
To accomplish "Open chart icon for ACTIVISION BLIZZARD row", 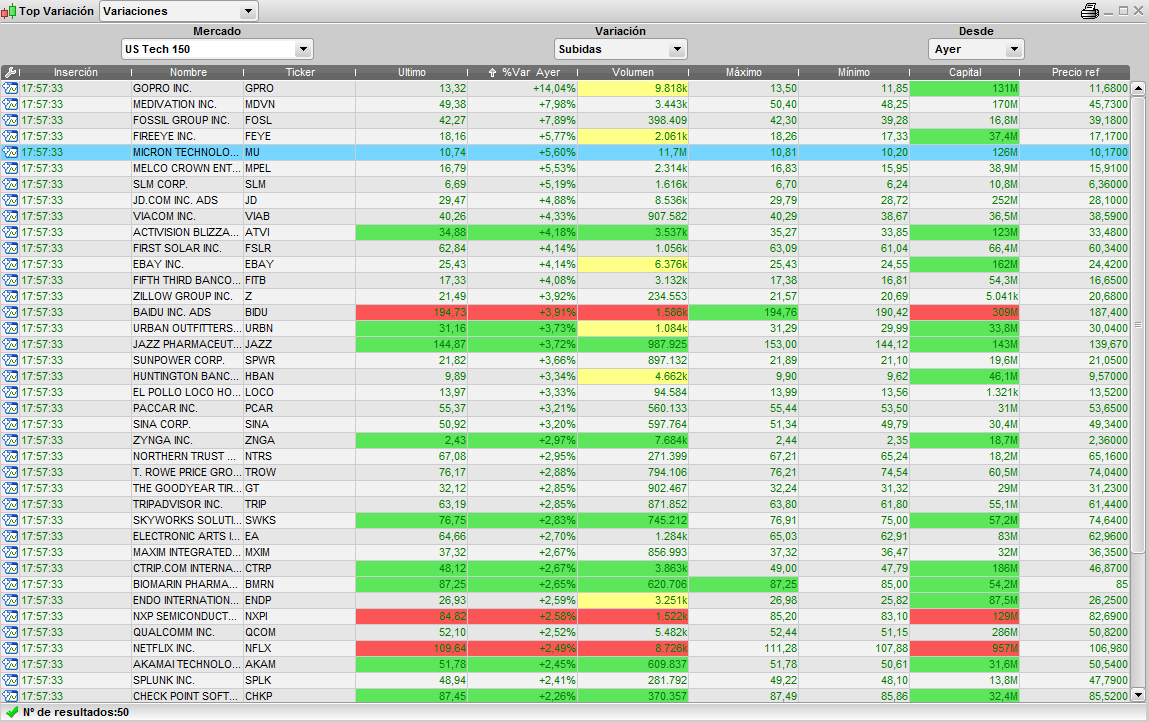I will [10, 233].
